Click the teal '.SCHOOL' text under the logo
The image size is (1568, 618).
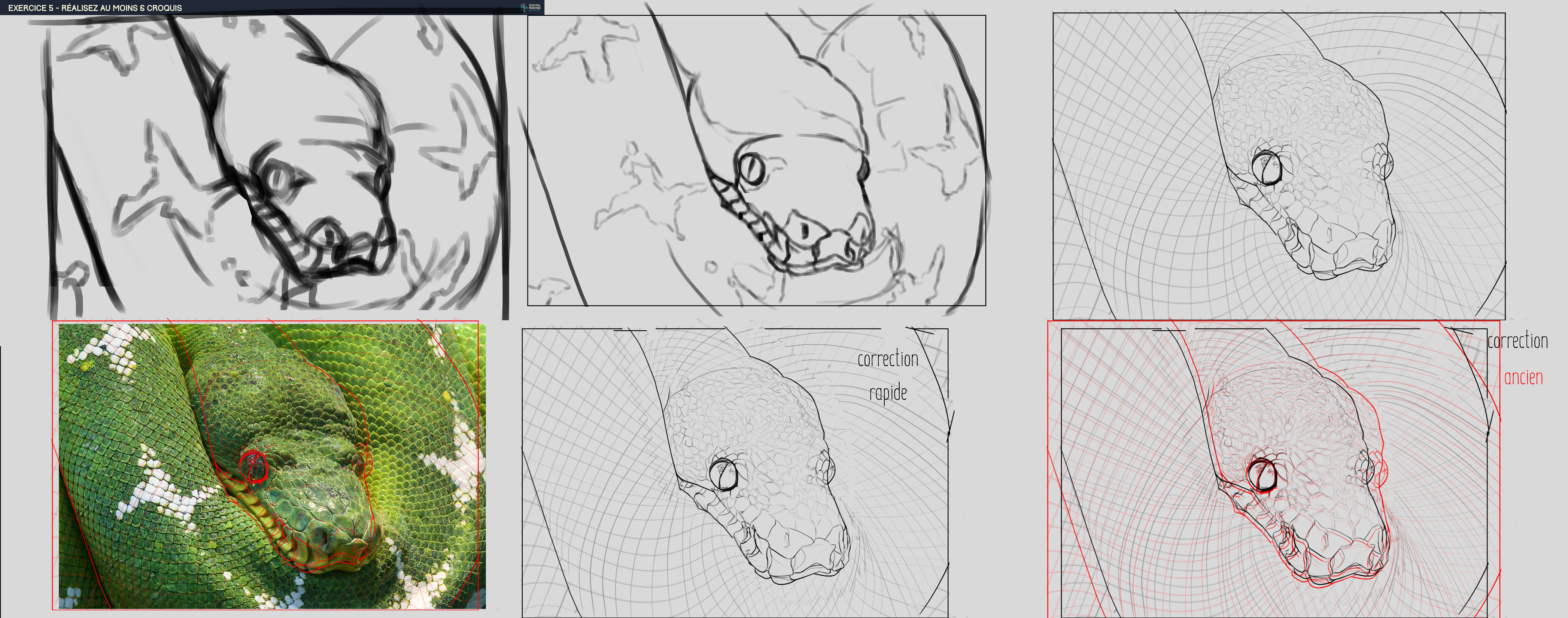coord(535,11)
